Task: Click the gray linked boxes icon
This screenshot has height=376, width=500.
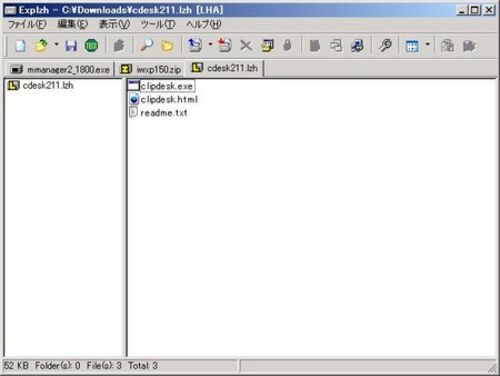Action: pyautogui.click(x=336, y=46)
